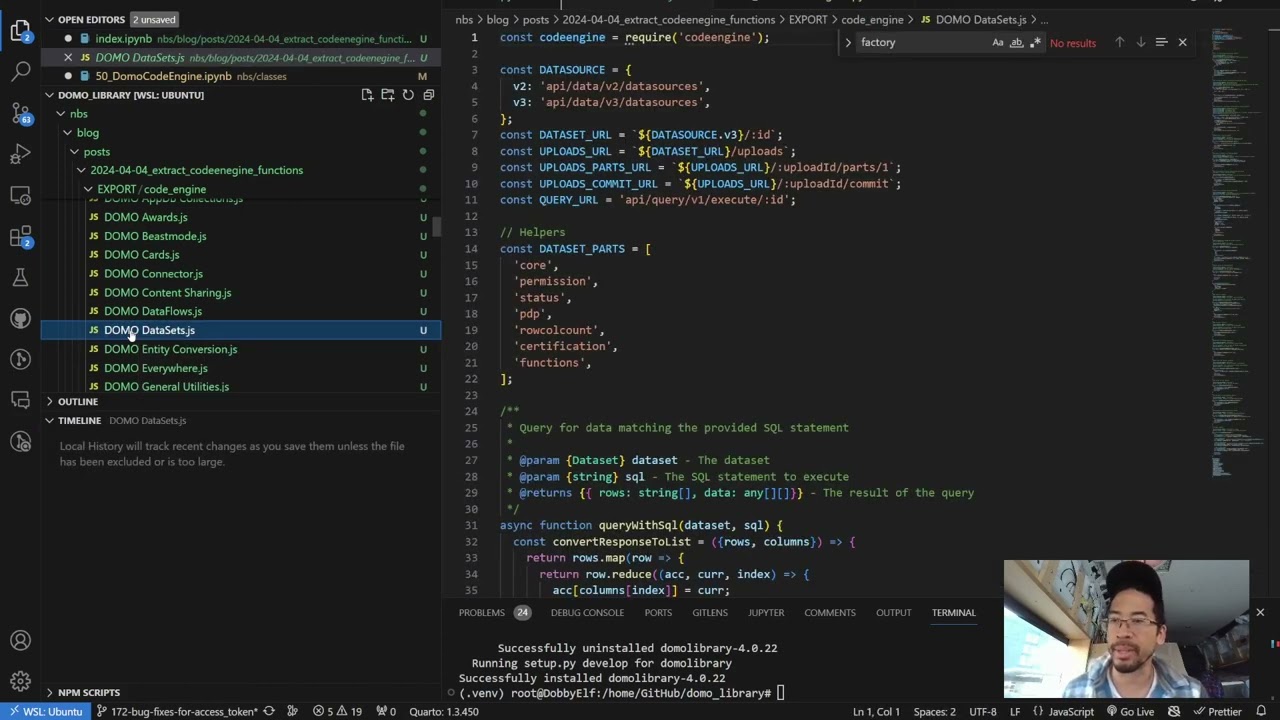Open Source Control view with 63 changes
The height and width of the screenshot is (720, 1280).
[20, 113]
